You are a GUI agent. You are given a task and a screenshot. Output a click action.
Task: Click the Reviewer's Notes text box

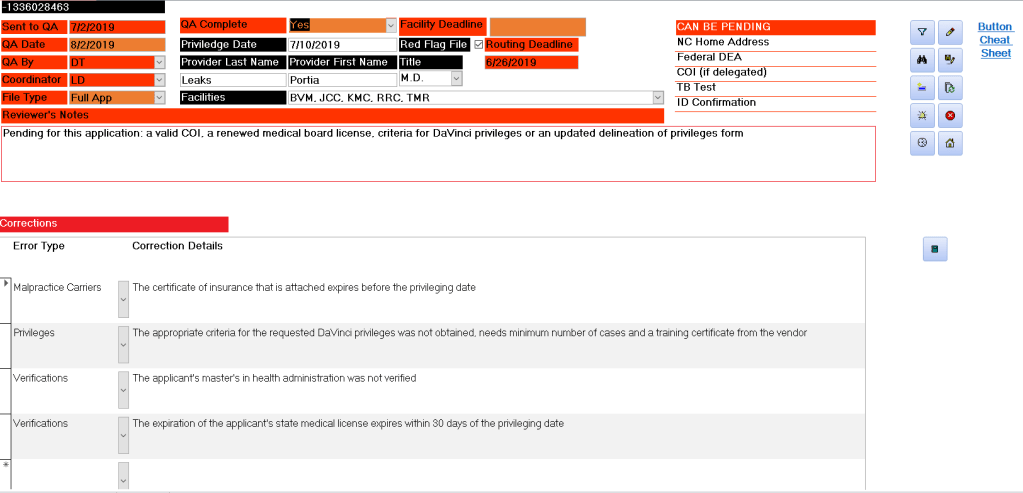(x=438, y=153)
